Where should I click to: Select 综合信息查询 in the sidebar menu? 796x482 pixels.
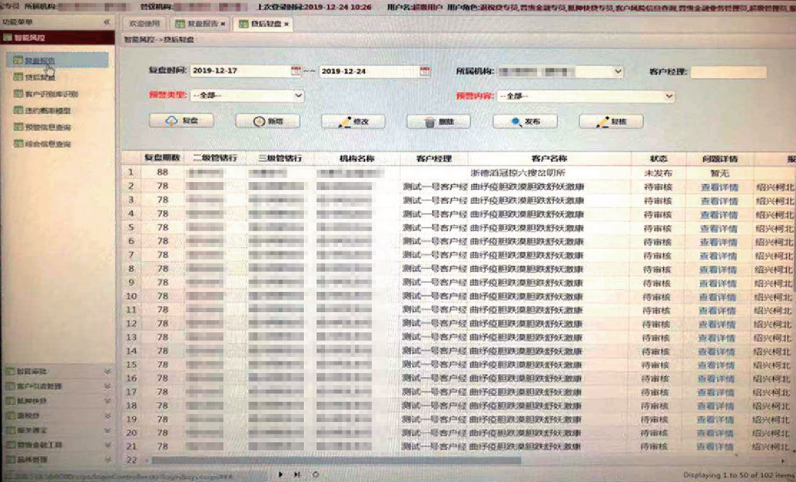tap(48, 144)
